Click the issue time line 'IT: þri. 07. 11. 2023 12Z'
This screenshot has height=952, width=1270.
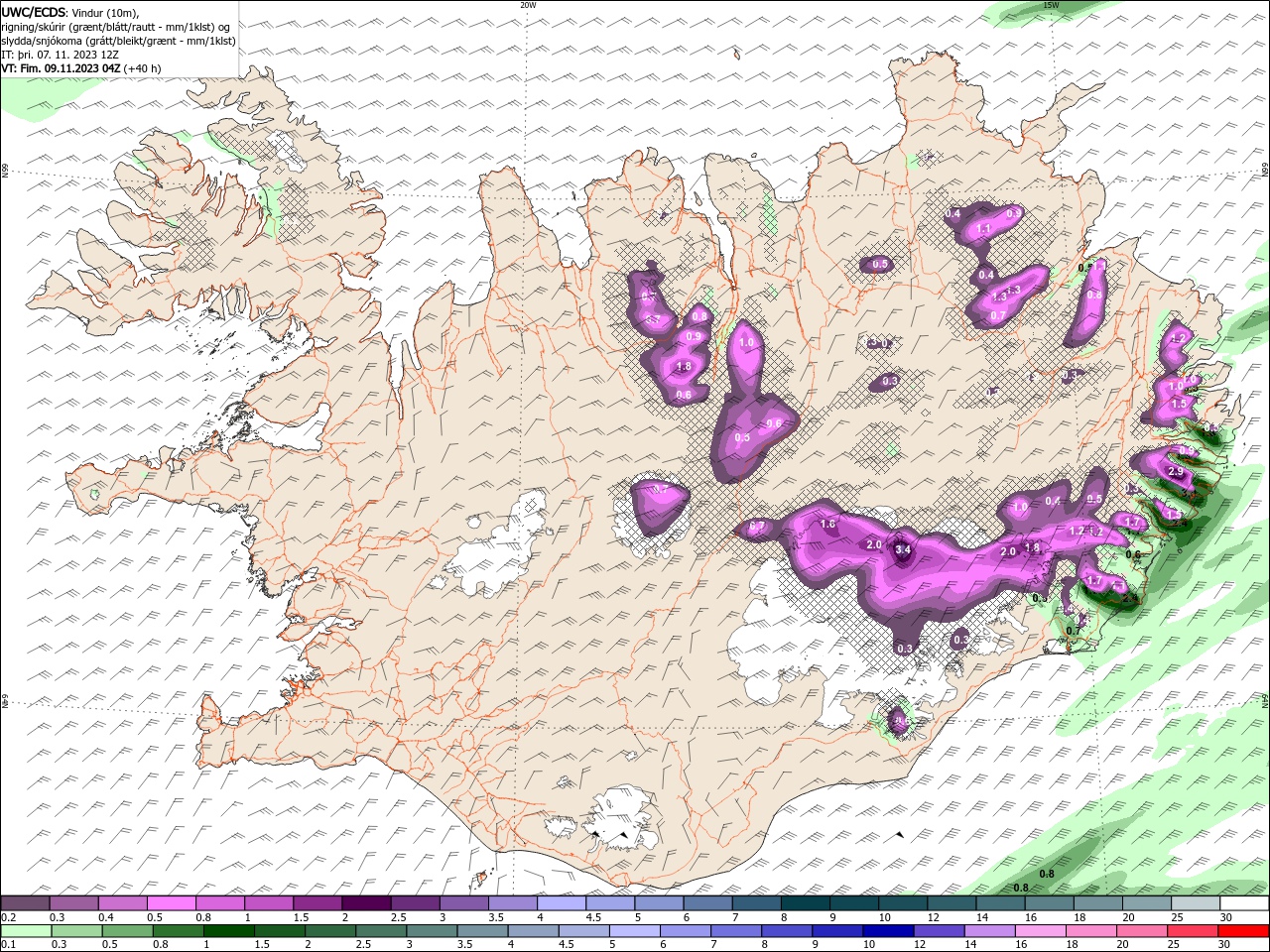tap(62, 55)
